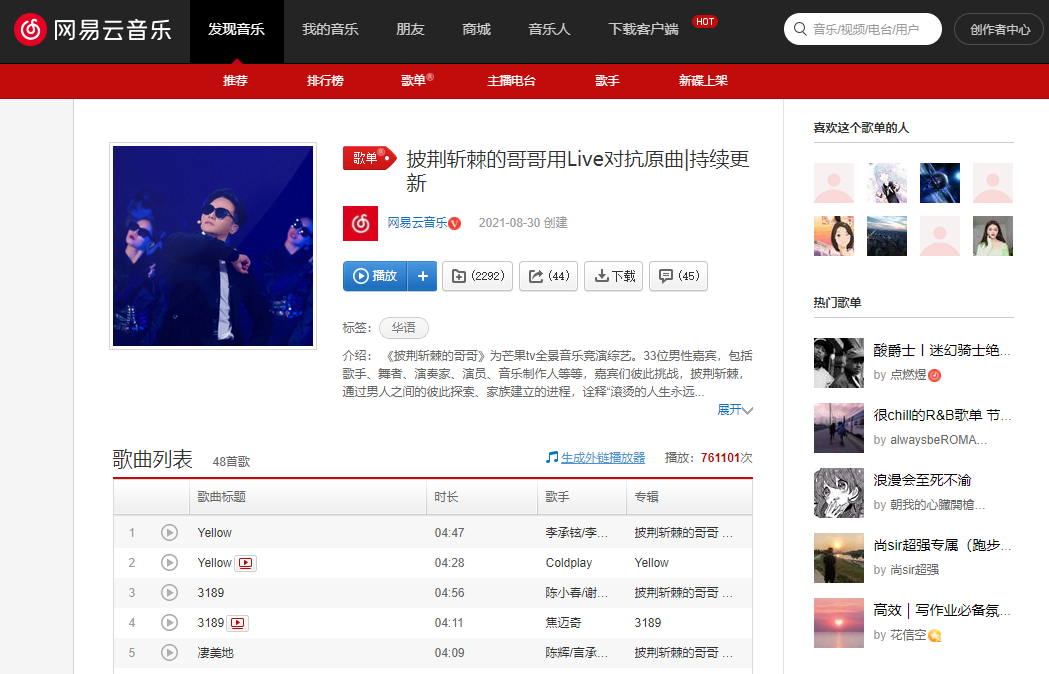The width and height of the screenshot is (1049, 674).
Task: Open cover of 尚sir超强专属 playlist
Action: tap(839, 558)
